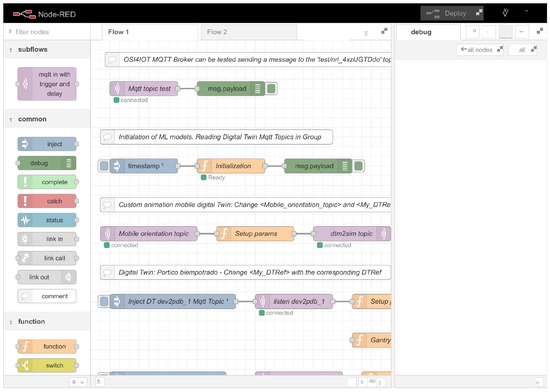Screen dimensions: 550x392
Task: Select the debug palette node
Action: (47, 163)
